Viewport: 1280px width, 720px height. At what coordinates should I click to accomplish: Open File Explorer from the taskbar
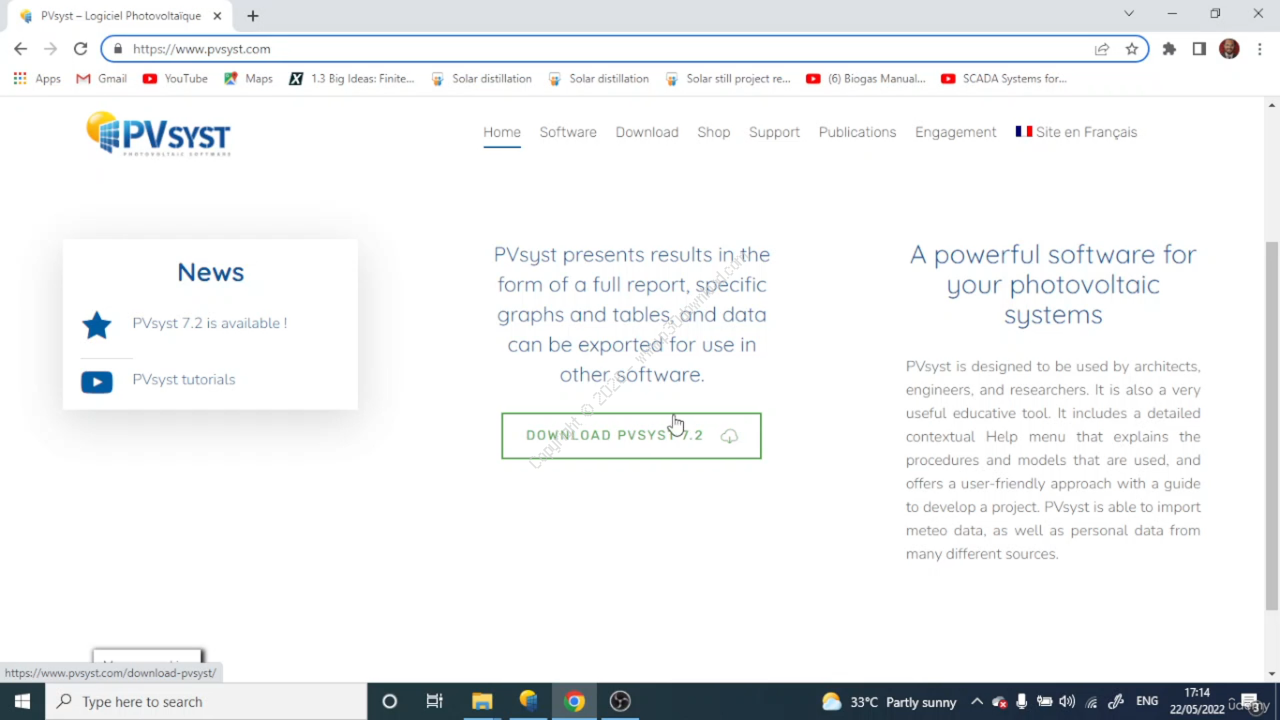click(482, 701)
